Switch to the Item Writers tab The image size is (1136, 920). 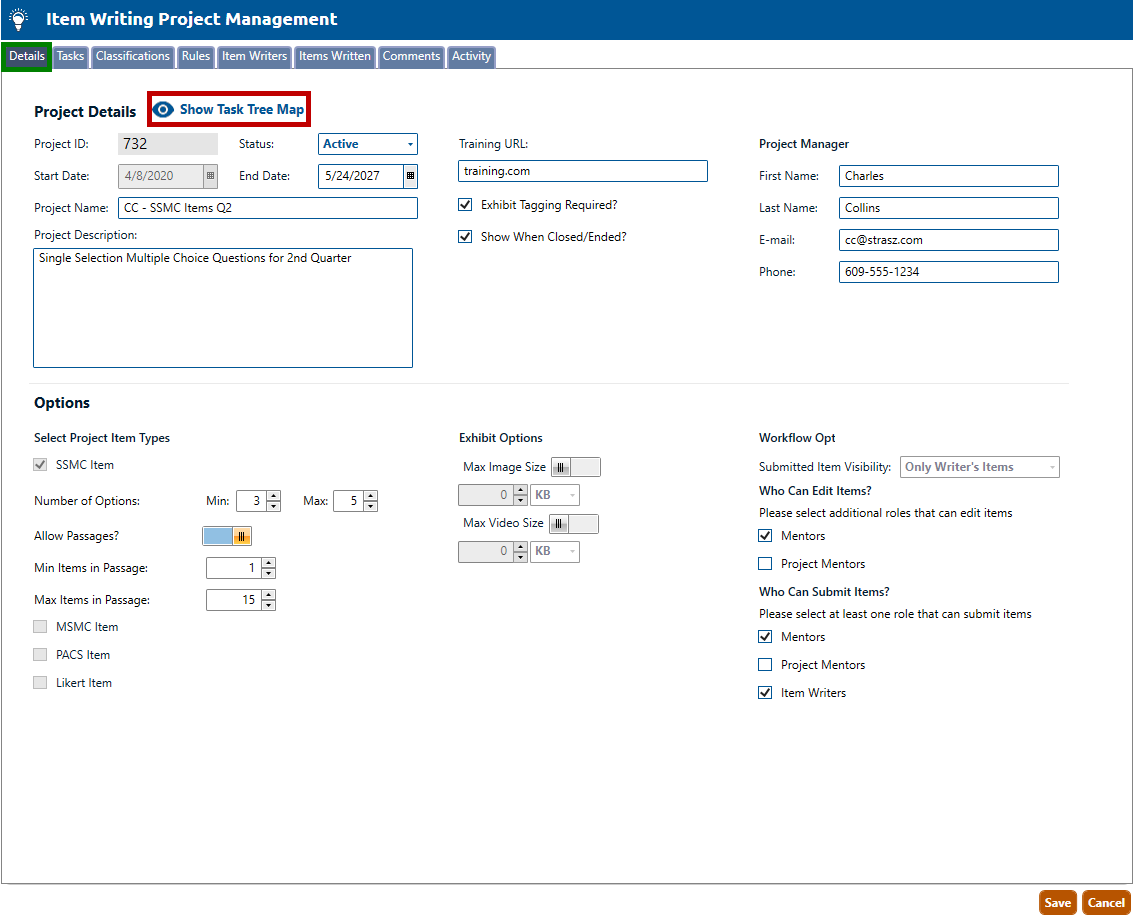(254, 57)
